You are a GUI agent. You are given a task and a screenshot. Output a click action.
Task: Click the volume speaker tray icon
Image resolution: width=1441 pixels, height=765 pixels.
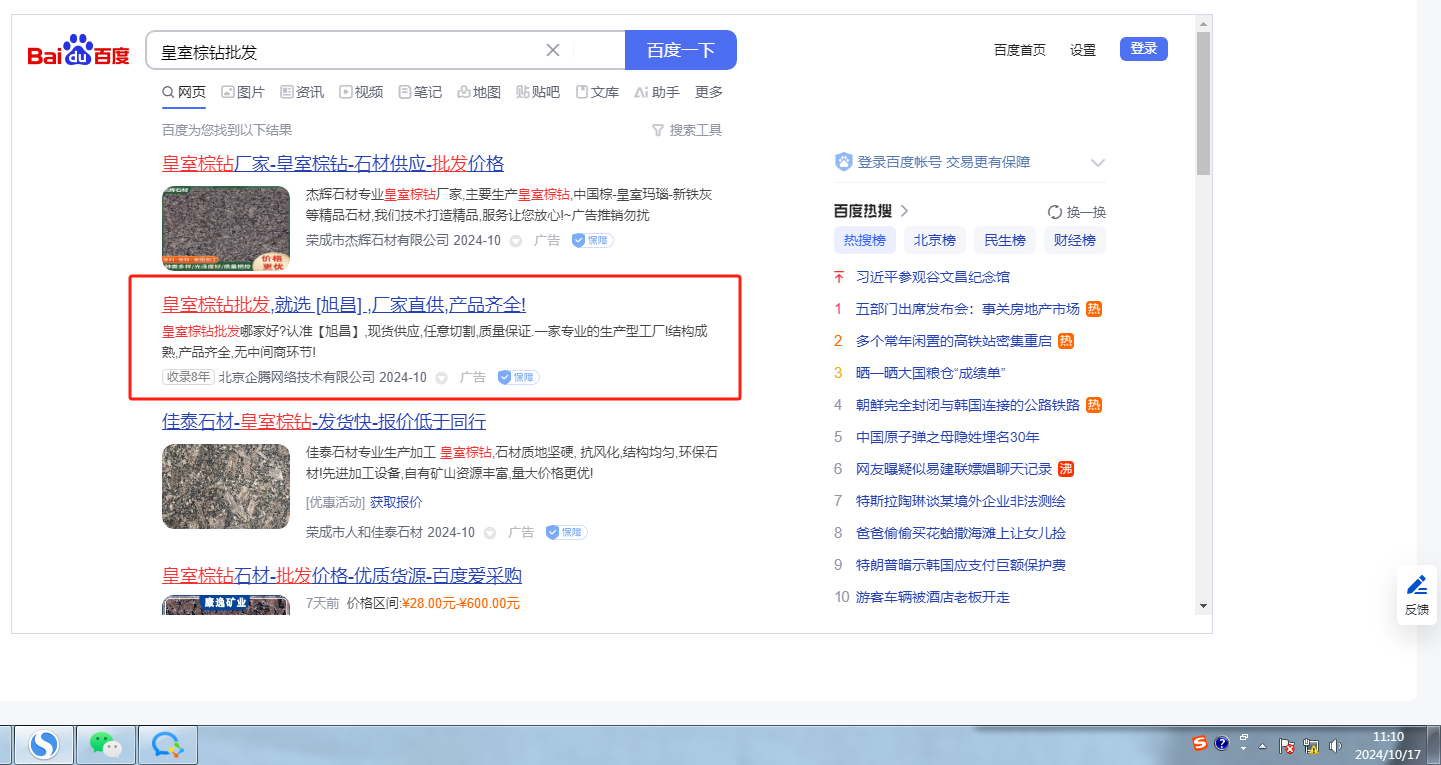(1335, 746)
